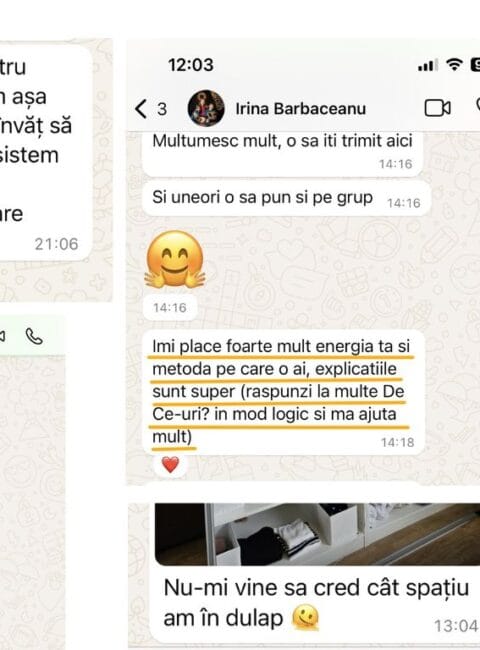Select the underlined 'Imi place foarte mult energia' message
This screenshot has height=650, width=480.
coord(284,392)
